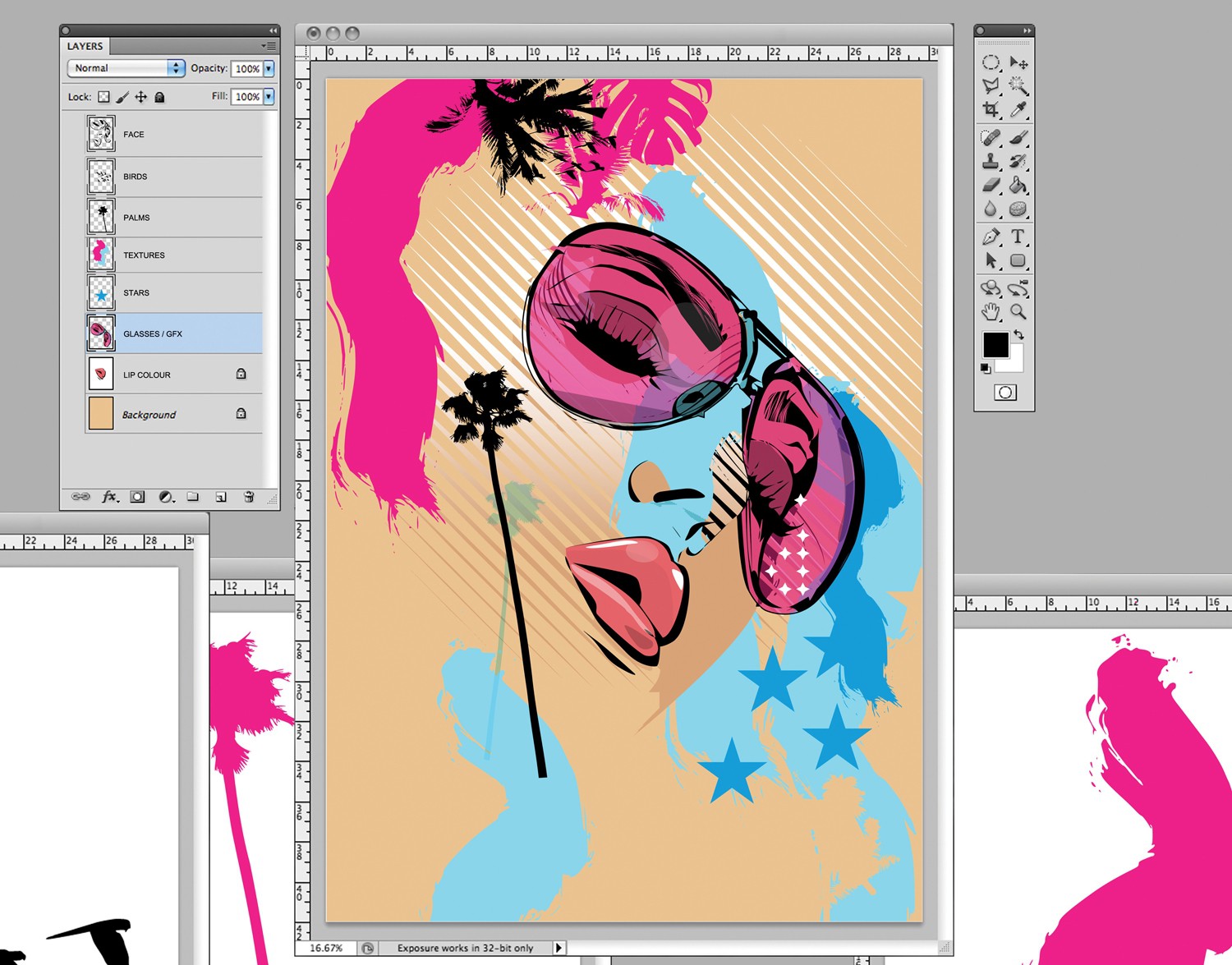
Task: Select the Polygonal Lasso tool
Action: tap(991, 85)
